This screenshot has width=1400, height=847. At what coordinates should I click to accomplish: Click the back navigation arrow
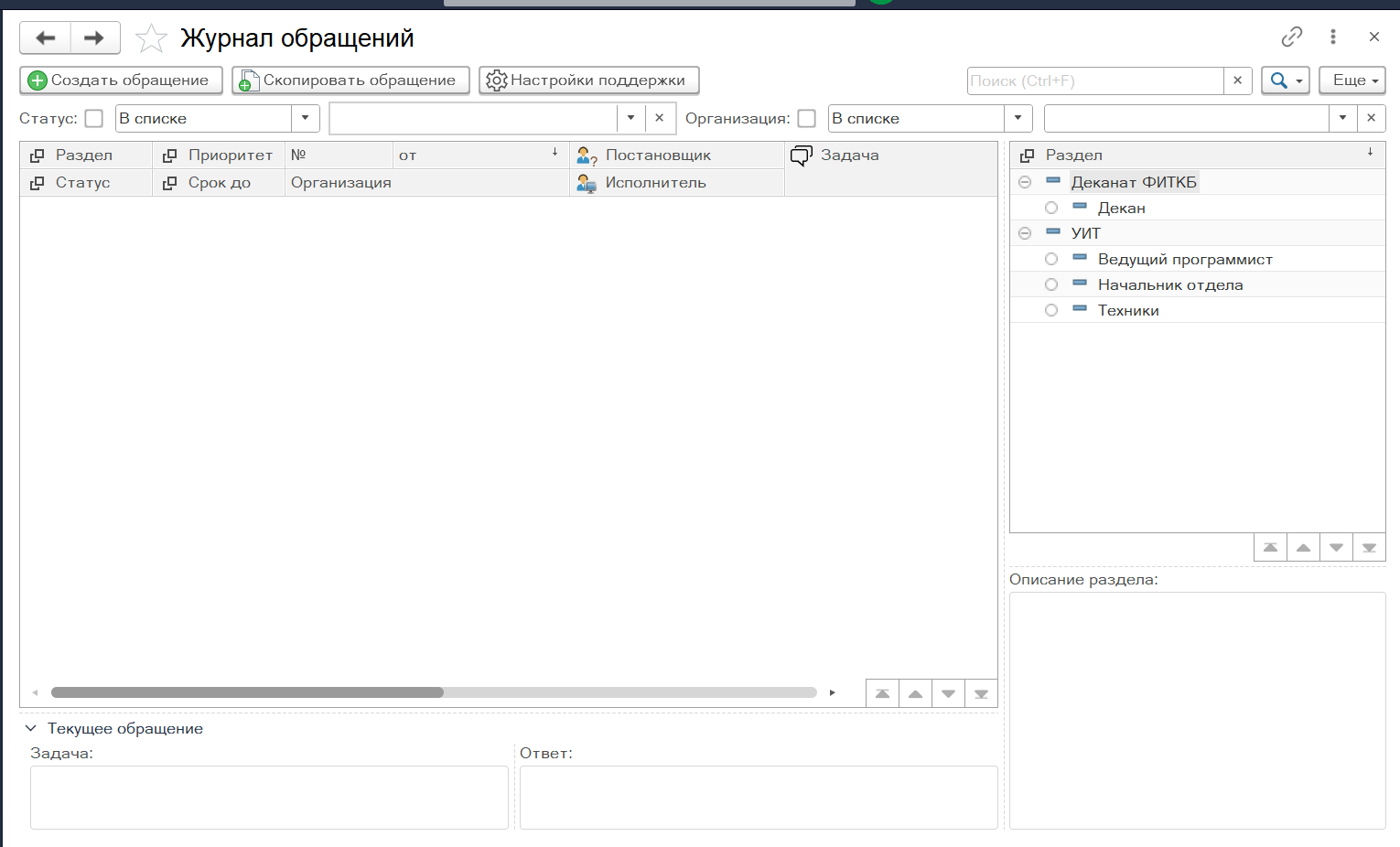(45, 38)
